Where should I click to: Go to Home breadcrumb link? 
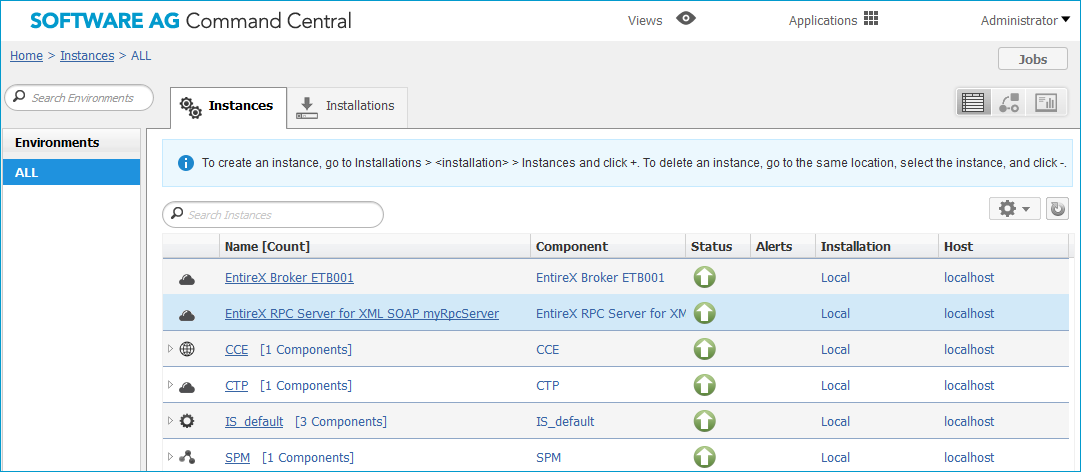(26, 56)
